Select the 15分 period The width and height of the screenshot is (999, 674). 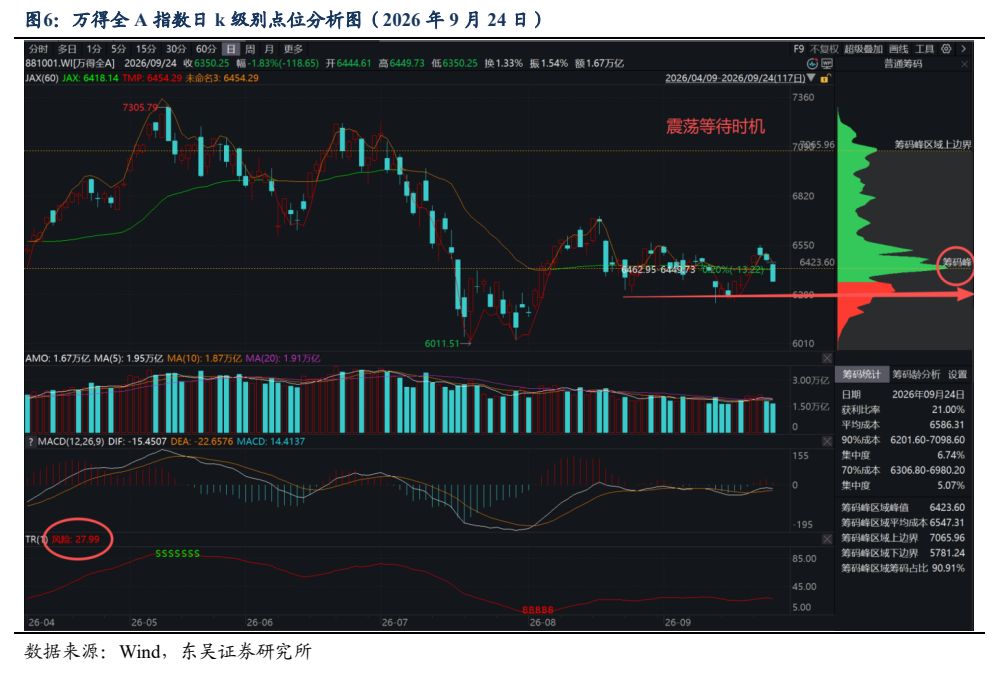pyautogui.click(x=146, y=49)
